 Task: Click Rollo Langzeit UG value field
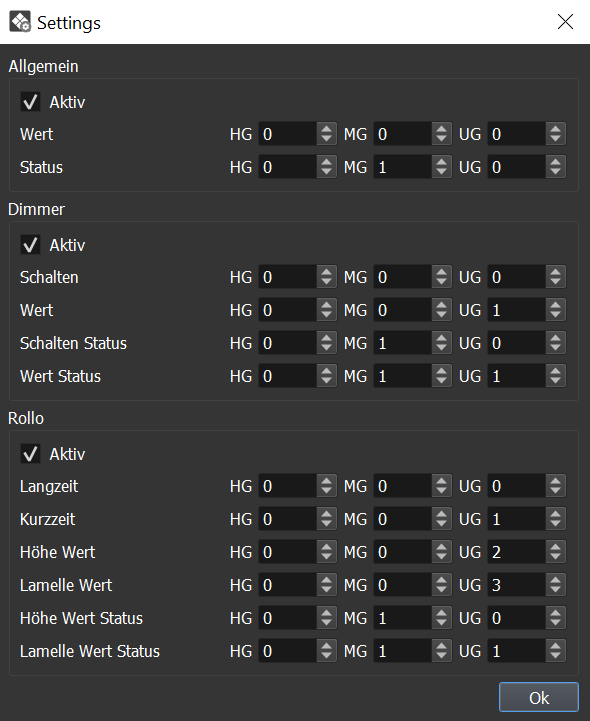click(x=517, y=486)
